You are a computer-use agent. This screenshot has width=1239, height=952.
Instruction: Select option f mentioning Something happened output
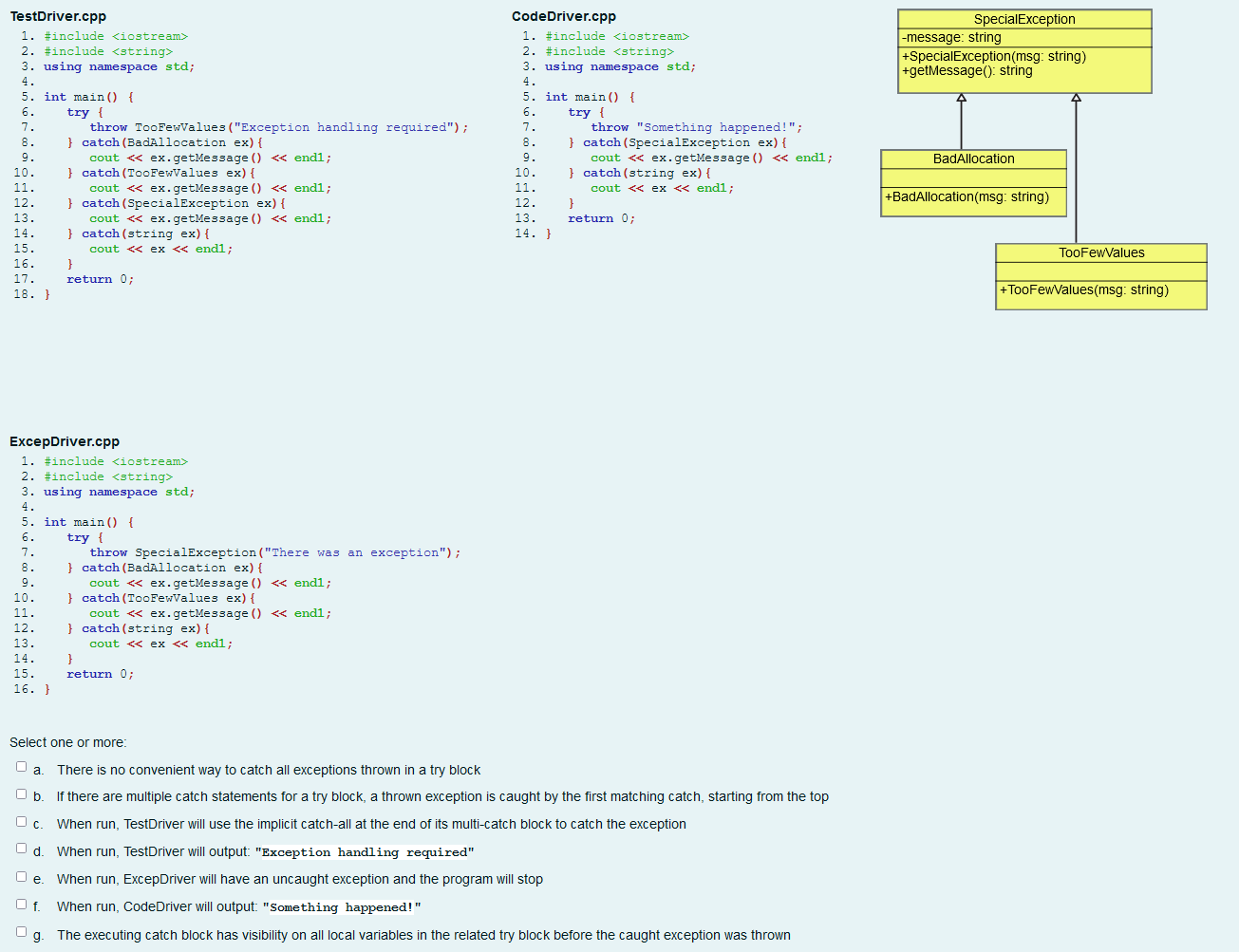click(21, 902)
